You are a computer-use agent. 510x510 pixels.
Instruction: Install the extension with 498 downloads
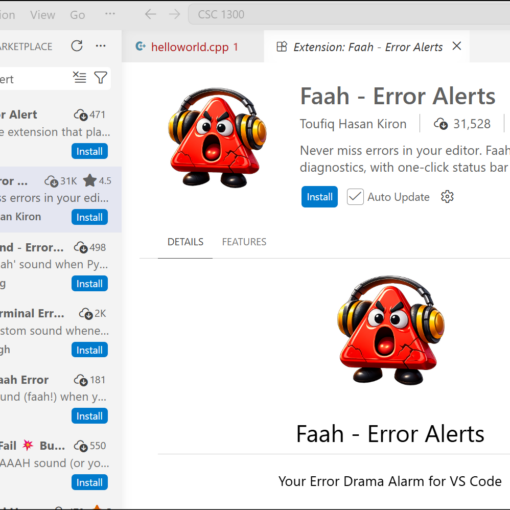click(89, 283)
